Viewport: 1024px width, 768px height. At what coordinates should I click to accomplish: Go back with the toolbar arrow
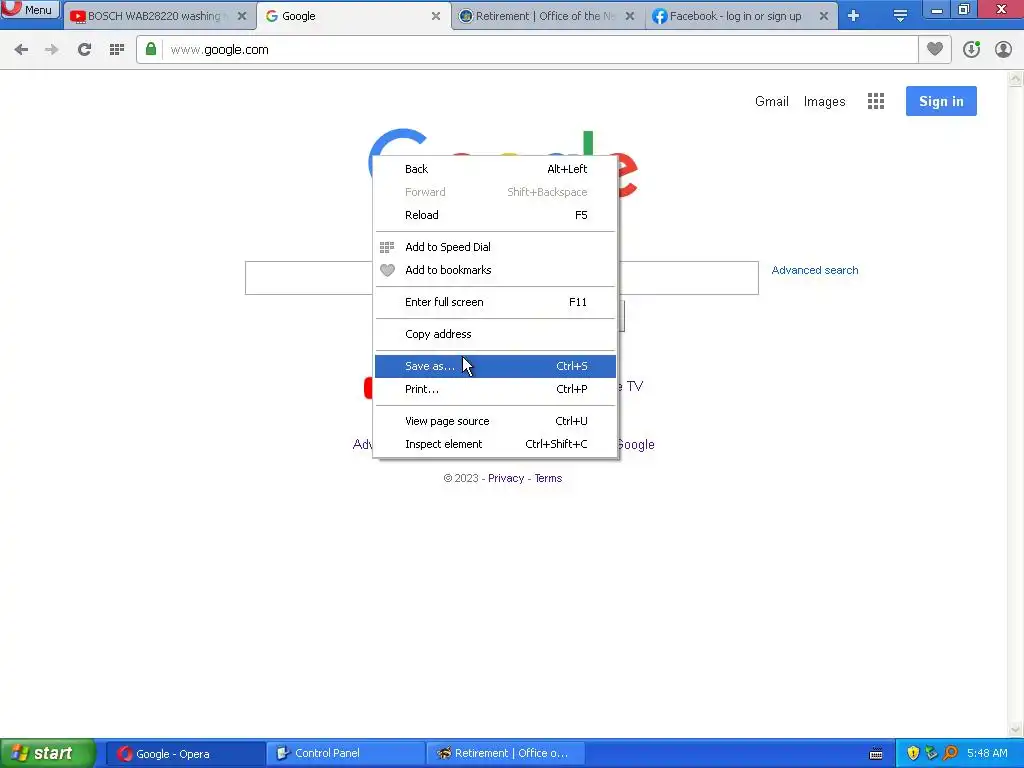click(21, 50)
